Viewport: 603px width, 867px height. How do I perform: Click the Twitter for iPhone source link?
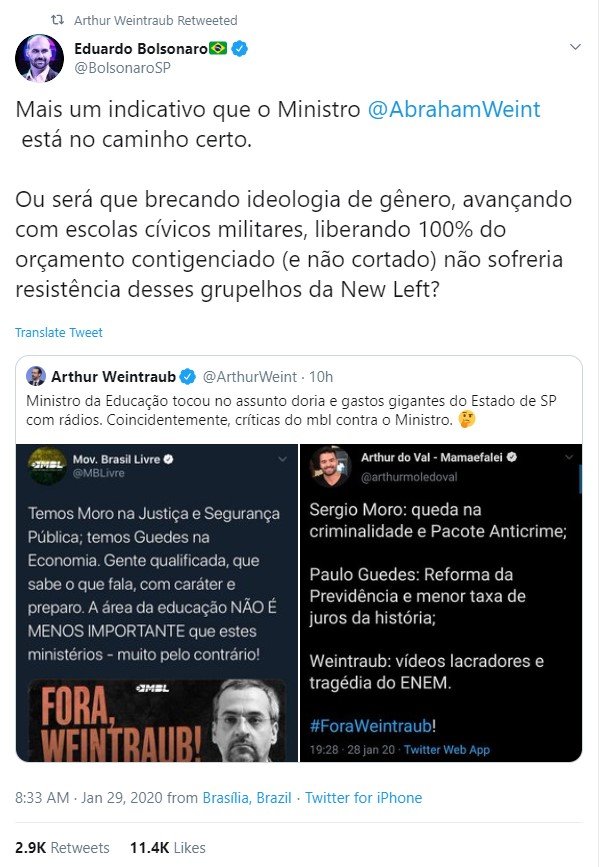pos(363,797)
